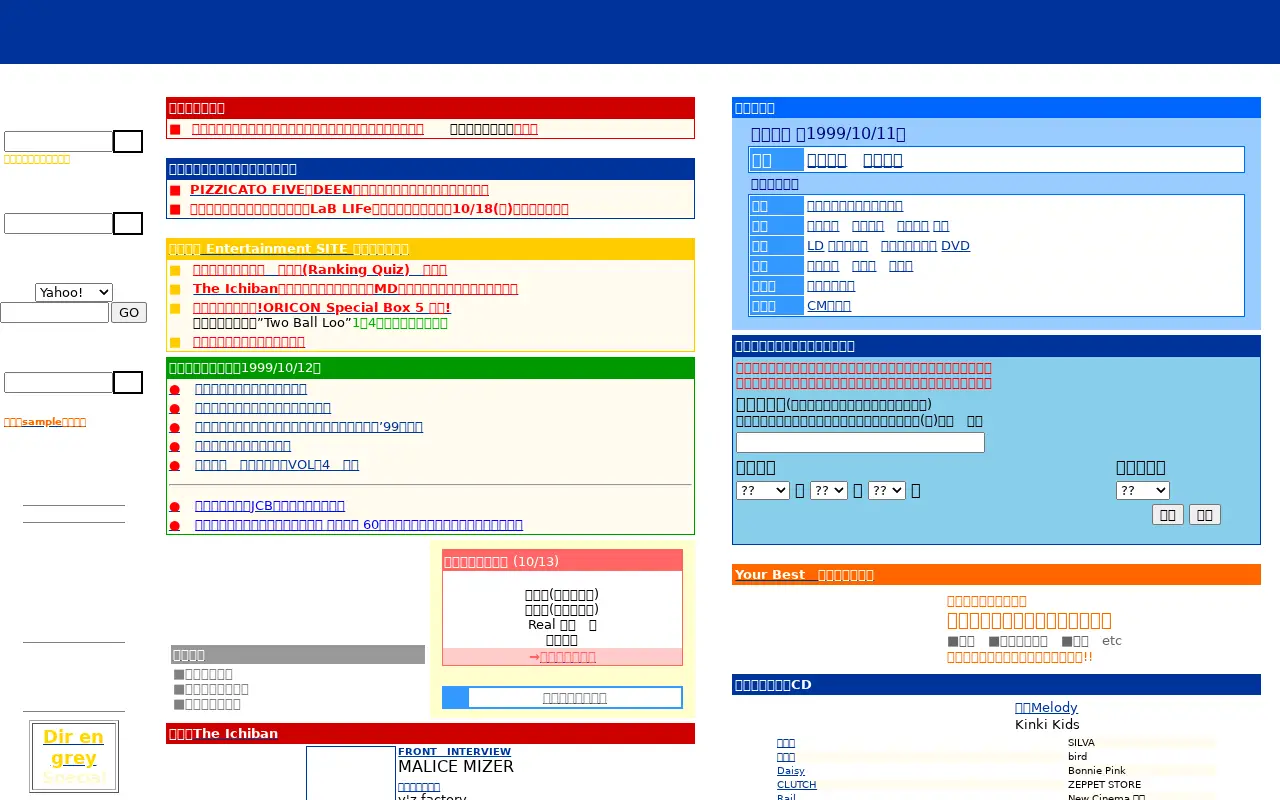Focus the sidebar field above the sample link

[59, 383]
